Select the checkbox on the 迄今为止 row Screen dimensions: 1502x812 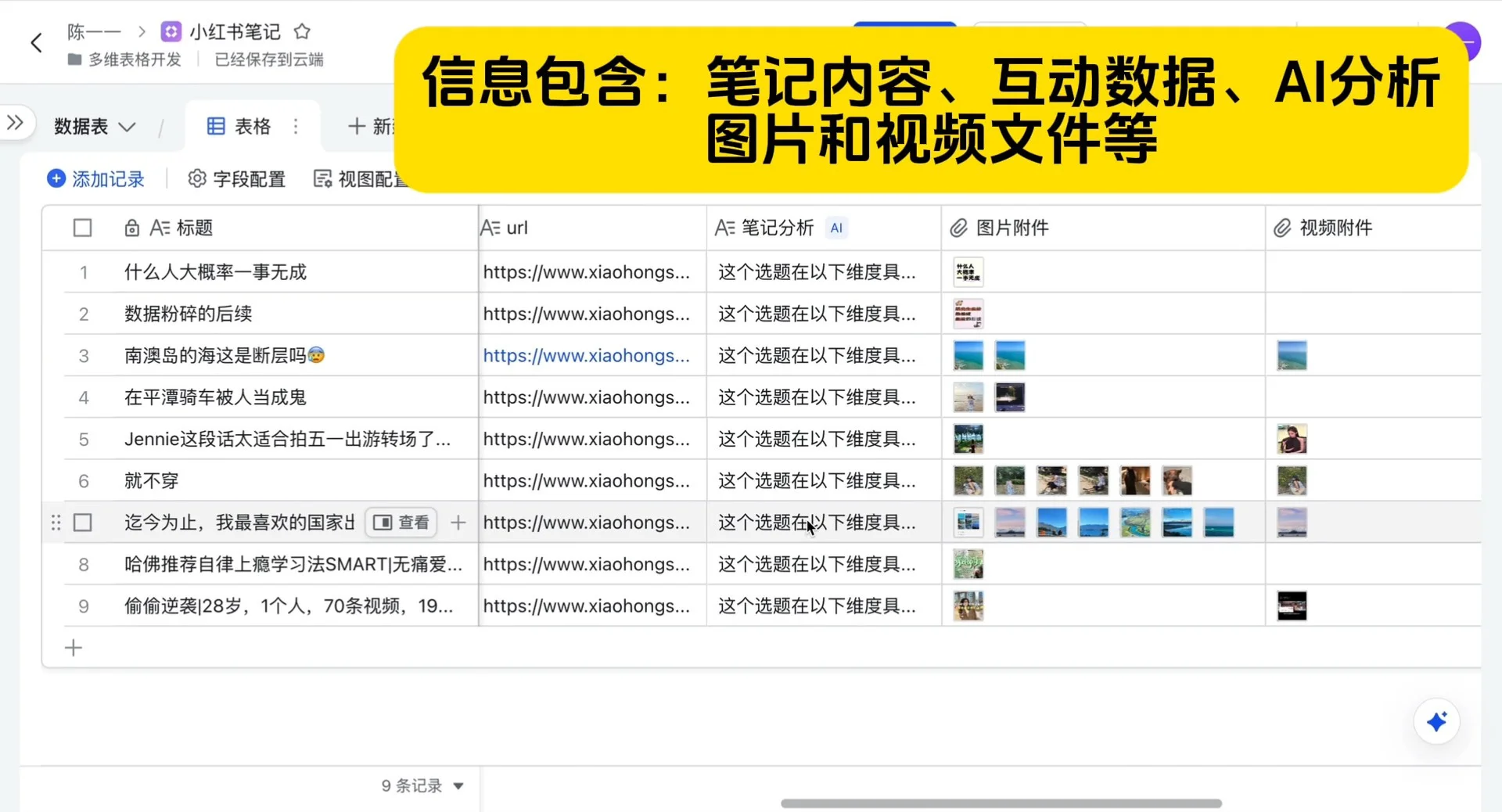(x=83, y=523)
